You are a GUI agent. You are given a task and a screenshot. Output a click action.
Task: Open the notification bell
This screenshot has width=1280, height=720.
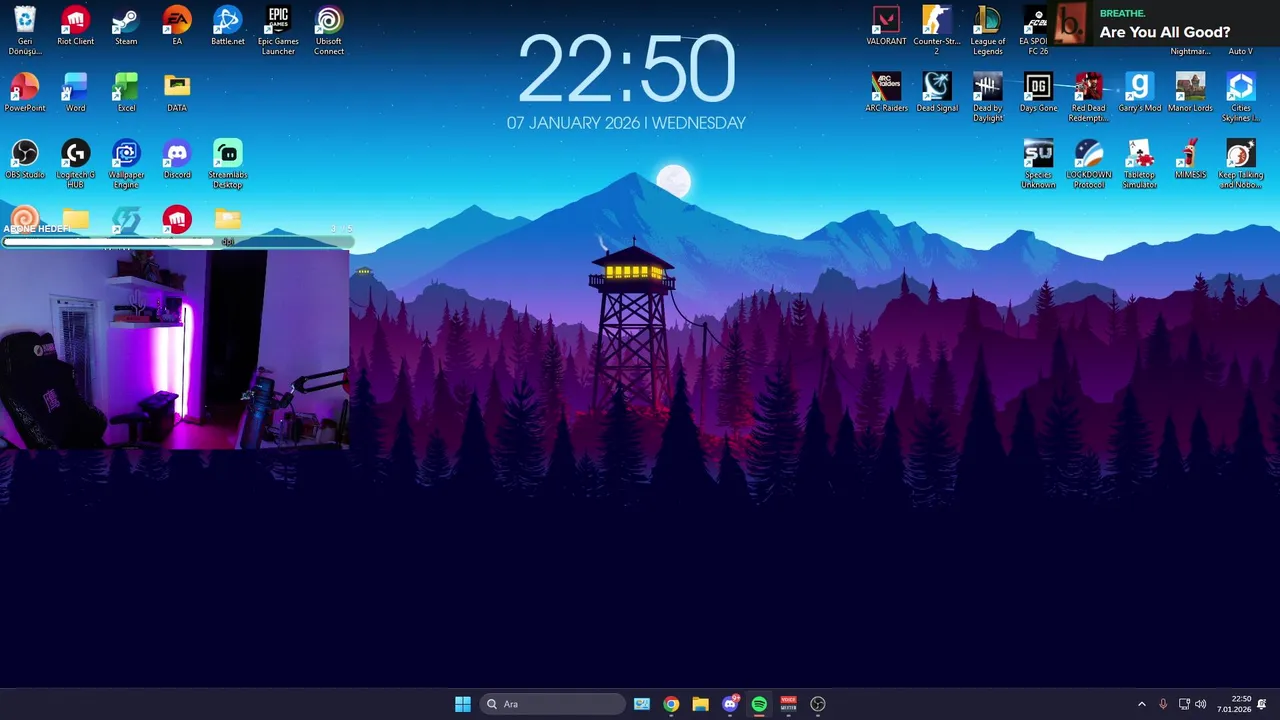click(1262, 704)
